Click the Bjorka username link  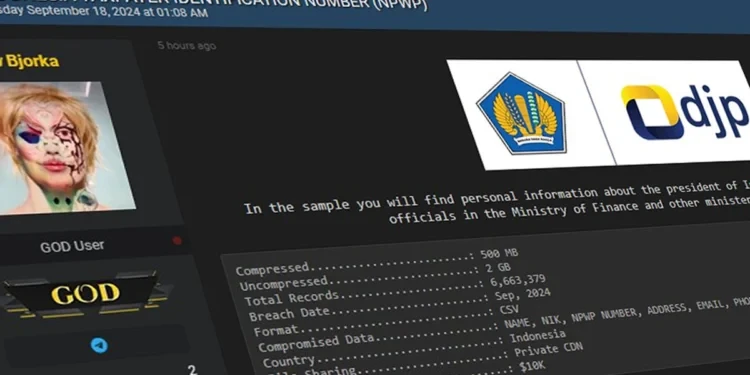pyautogui.click(x=29, y=61)
